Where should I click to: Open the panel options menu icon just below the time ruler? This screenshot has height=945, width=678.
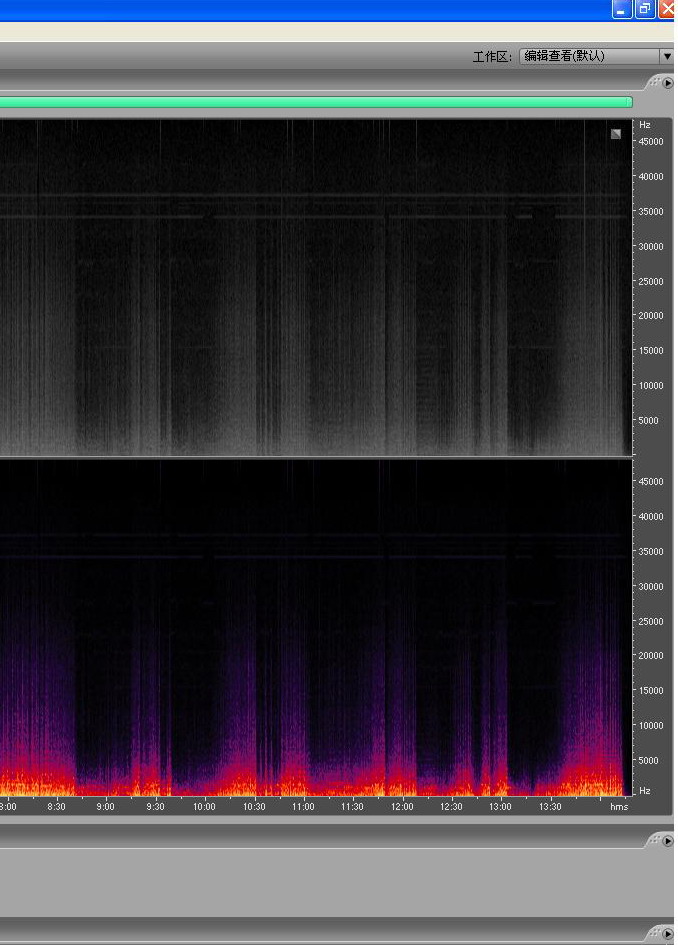click(668, 840)
